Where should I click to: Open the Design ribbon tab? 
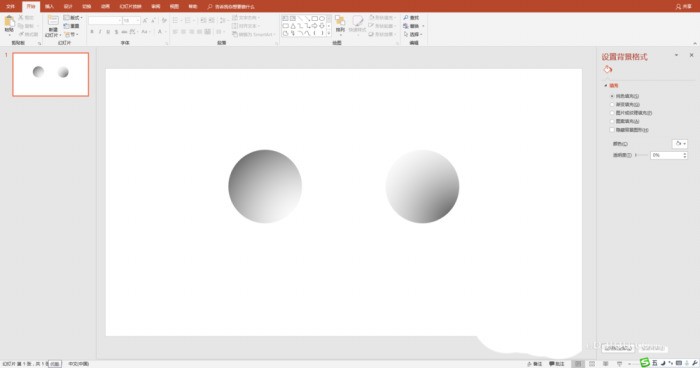(68, 6)
